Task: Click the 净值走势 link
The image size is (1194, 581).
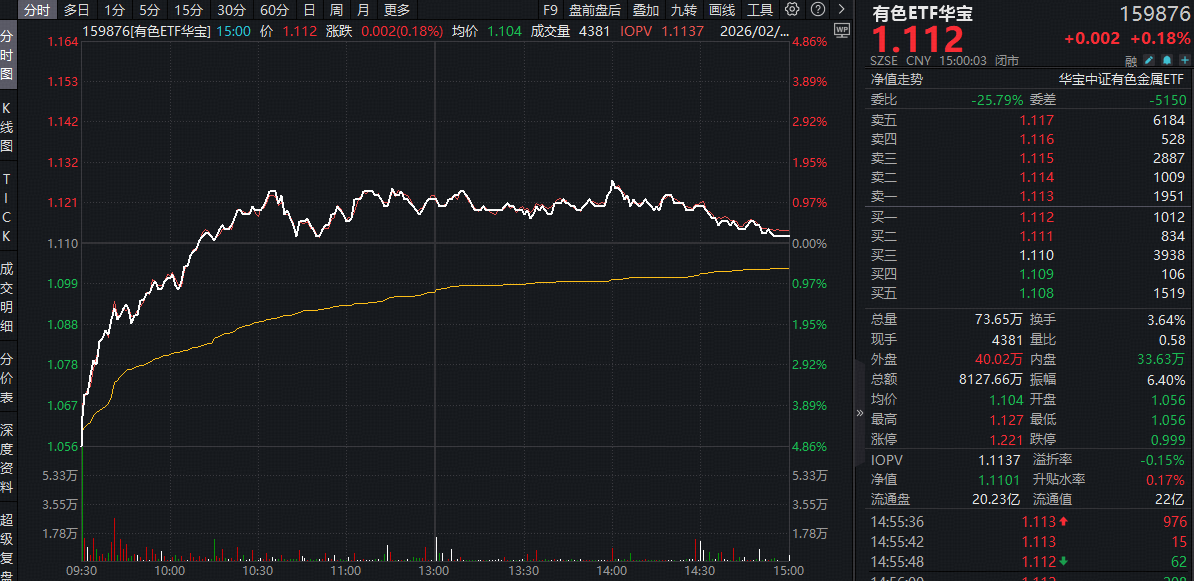Action: (x=896, y=79)
